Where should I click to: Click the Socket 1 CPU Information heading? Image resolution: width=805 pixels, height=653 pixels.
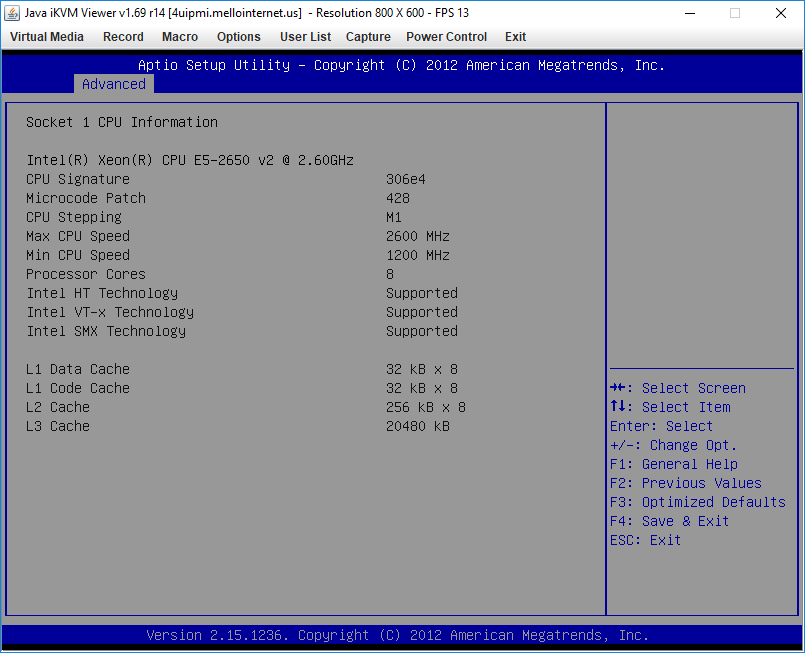tap(122, 122)
